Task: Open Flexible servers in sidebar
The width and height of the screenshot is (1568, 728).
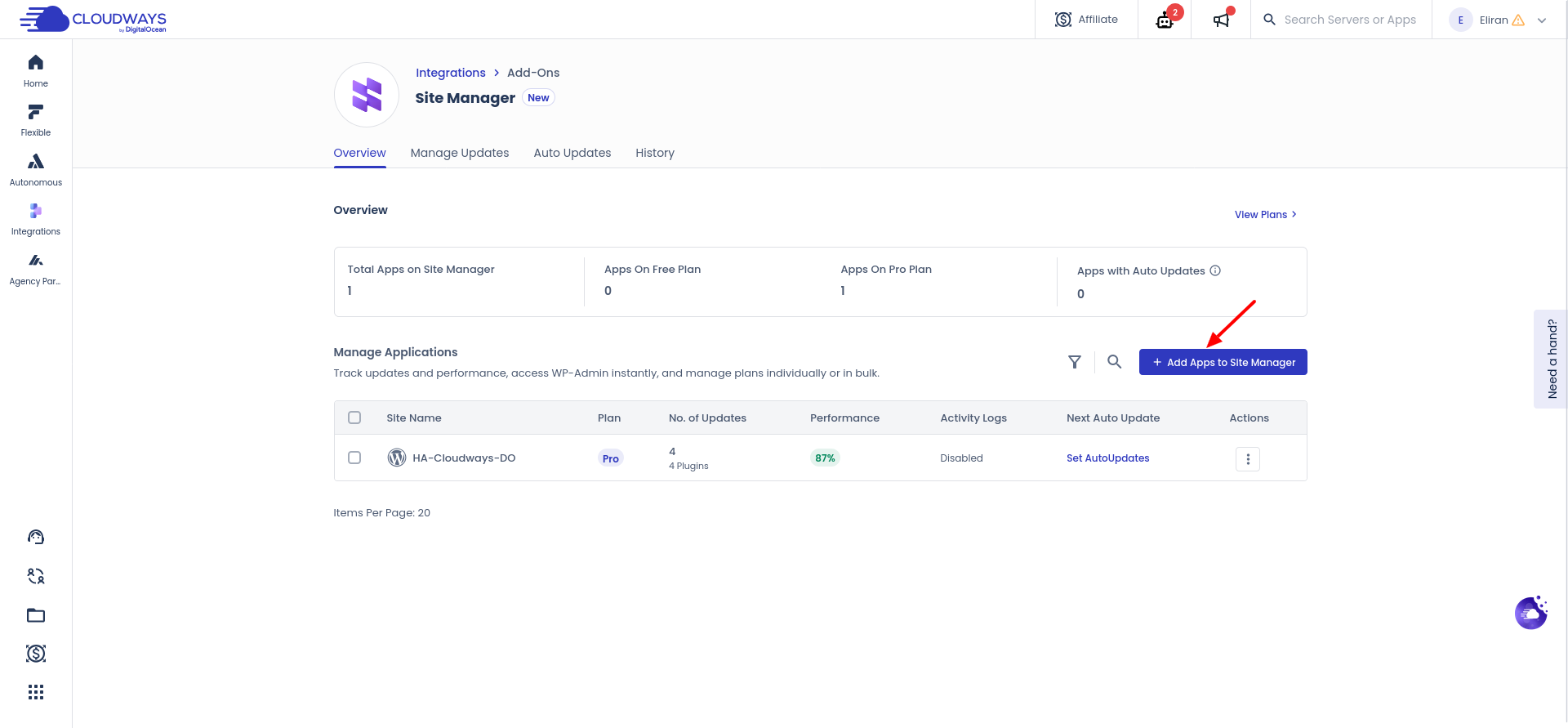Action: 36,120
